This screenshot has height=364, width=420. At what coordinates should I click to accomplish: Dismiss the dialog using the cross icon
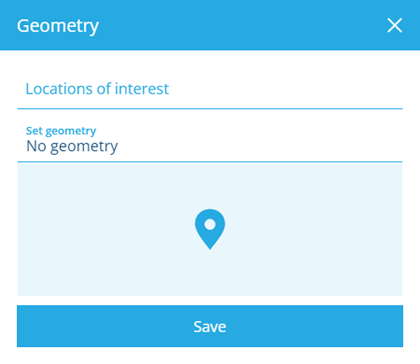[395, 25]
